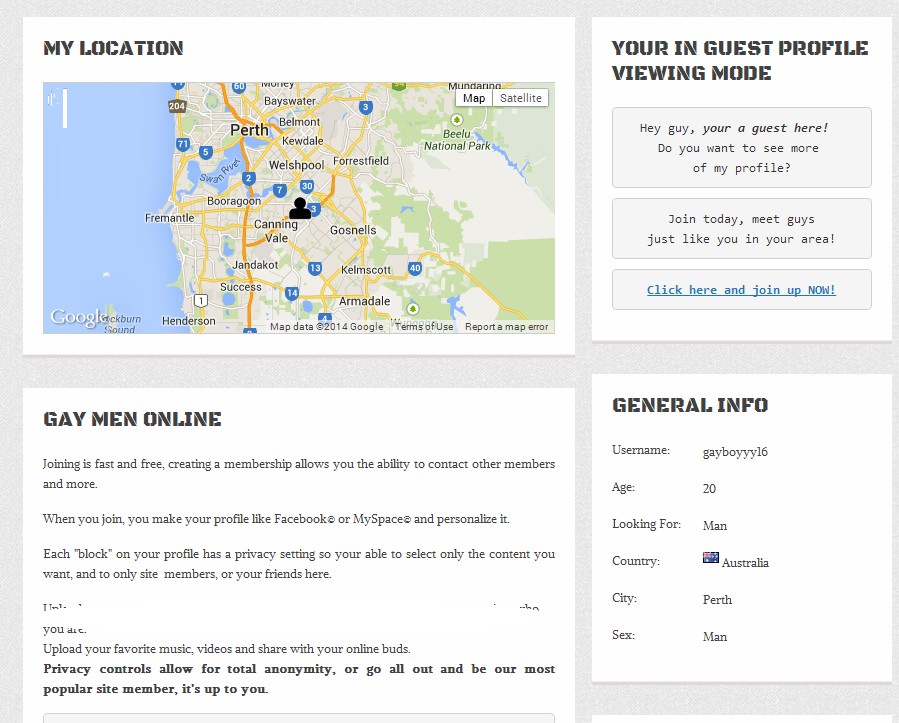Click route 71 shield on coast
899x723 pixels.
pos(183,144)
